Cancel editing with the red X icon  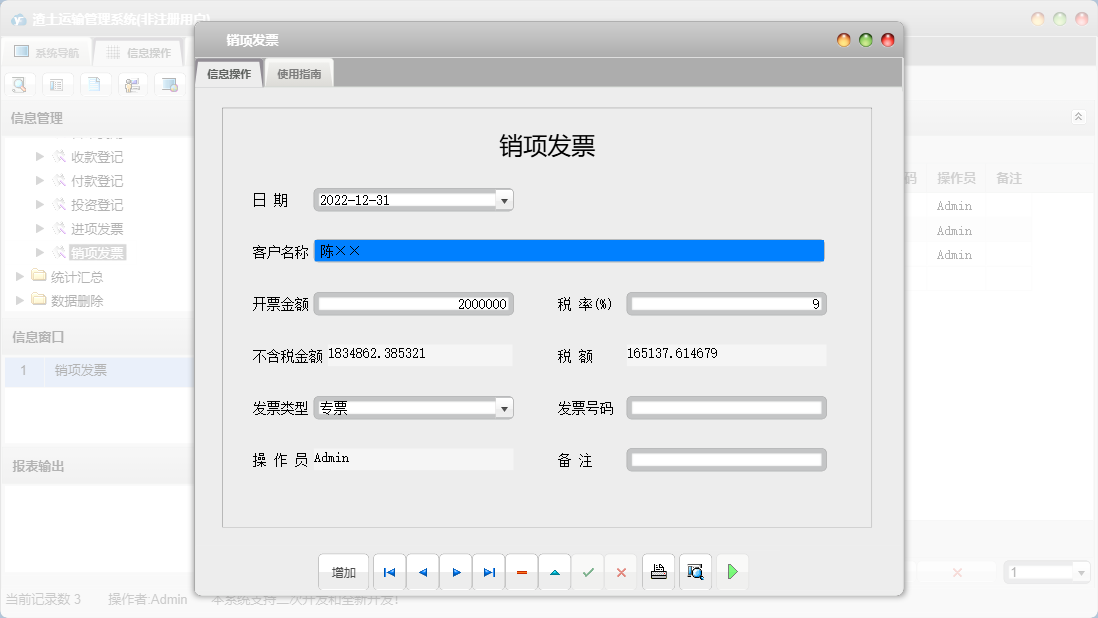click(620, 572)
